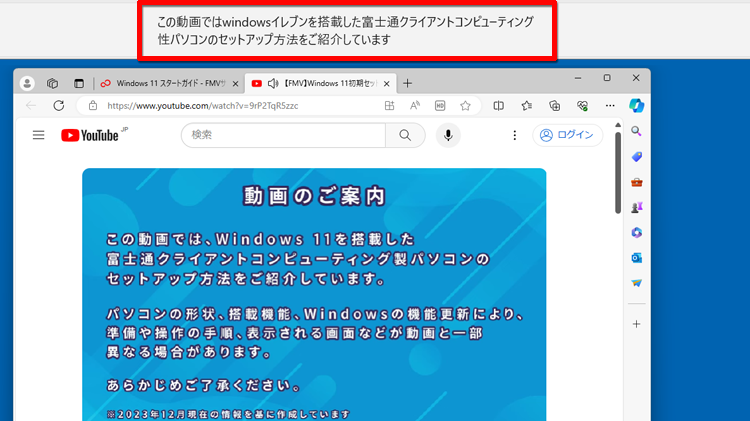Open the app available install icon
750x421 pixels.
(x=389, y=106)
